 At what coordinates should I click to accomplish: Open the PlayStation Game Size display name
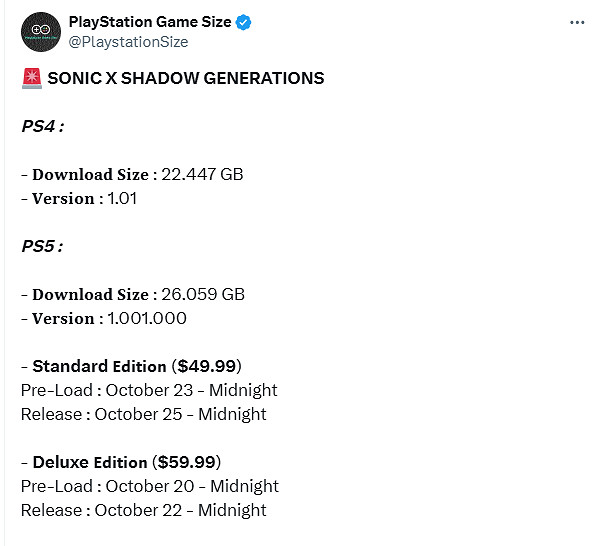(x=150, y=23)
